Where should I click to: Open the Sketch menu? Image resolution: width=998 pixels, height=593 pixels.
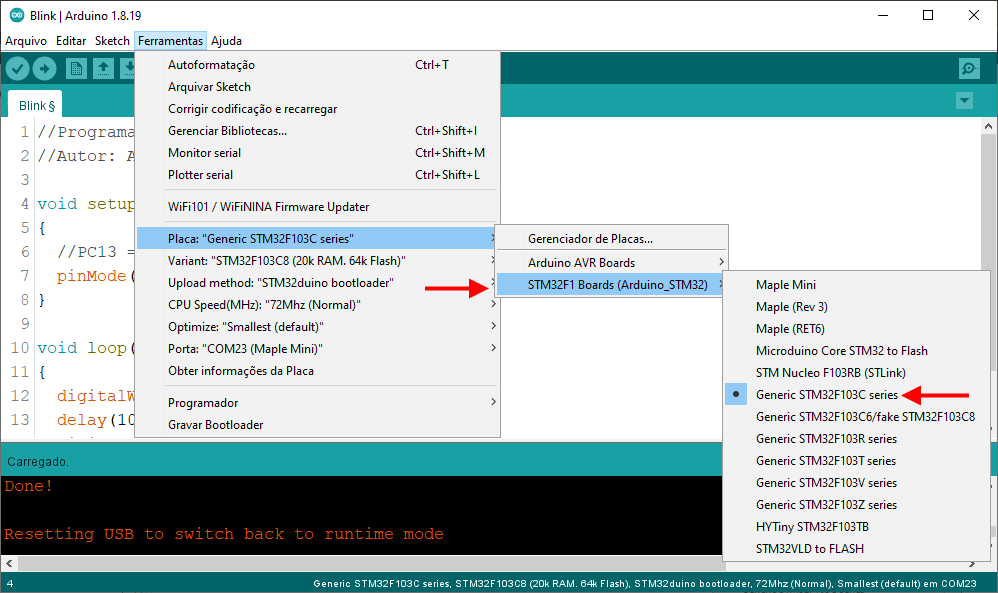pyautogui.click(x=112, y=41)
